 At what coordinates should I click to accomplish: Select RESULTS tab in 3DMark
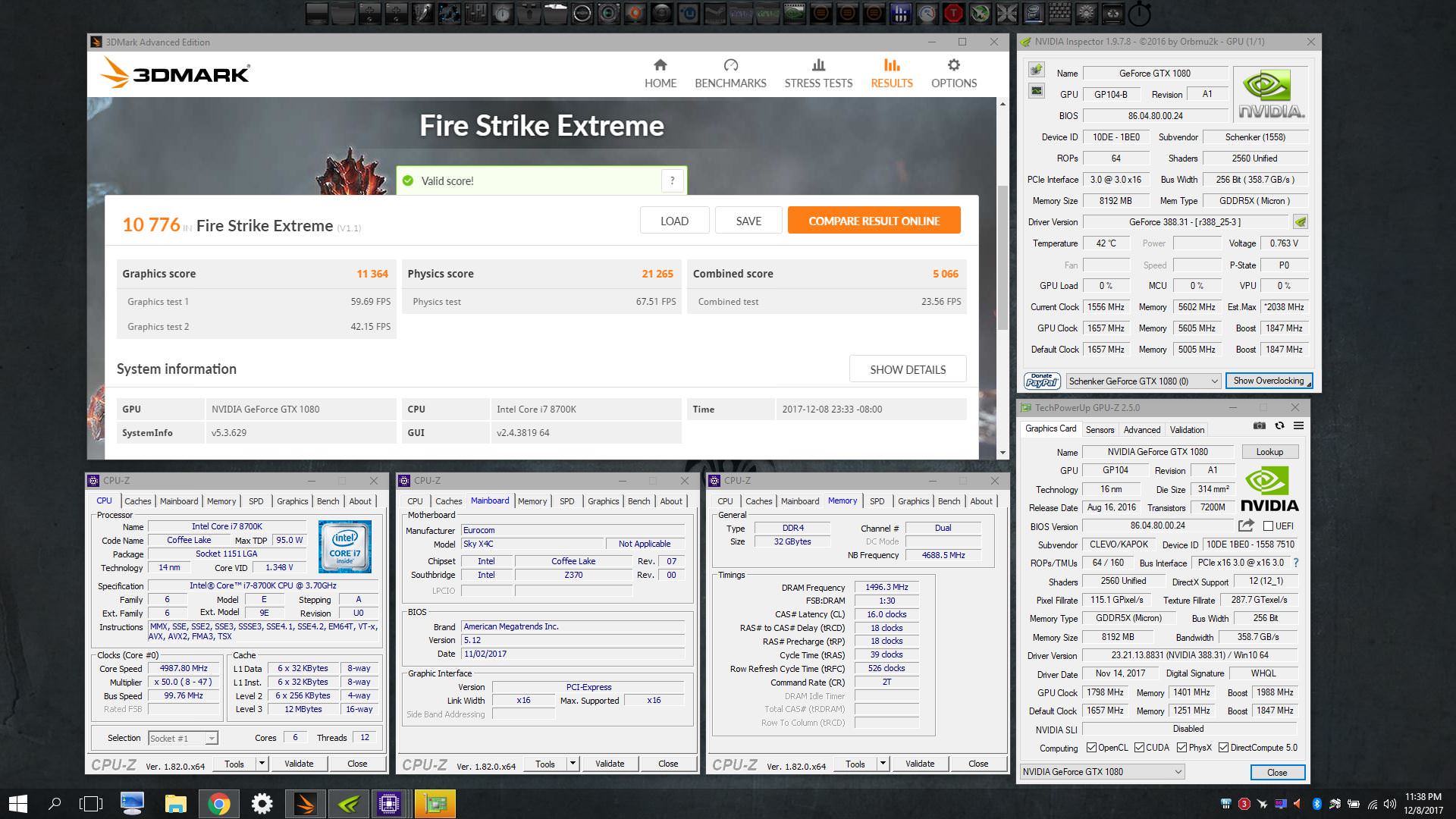coord(892,74)
